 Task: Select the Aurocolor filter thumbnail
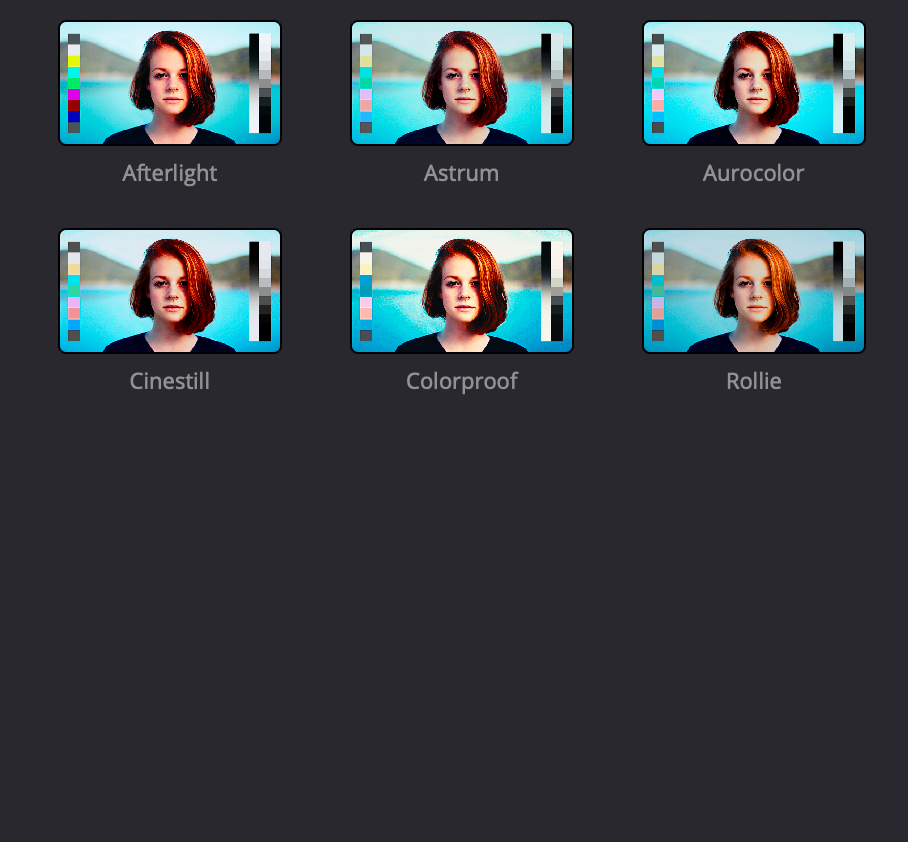(x=753, y=82)
